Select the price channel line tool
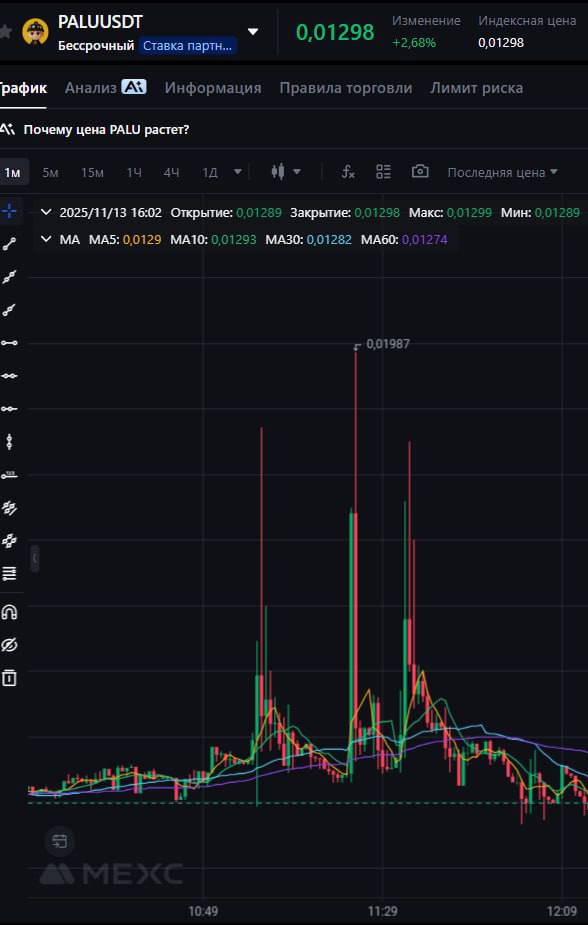588x925 pixels. 9,507
